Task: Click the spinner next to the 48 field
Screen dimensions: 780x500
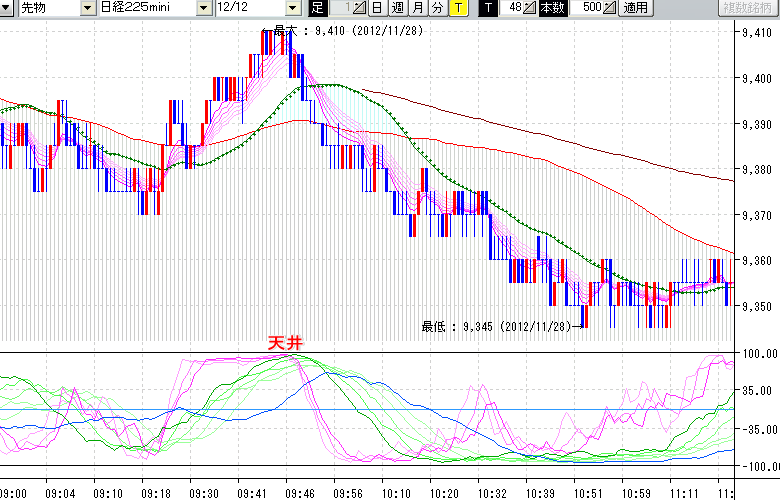Action: [531, 8]
